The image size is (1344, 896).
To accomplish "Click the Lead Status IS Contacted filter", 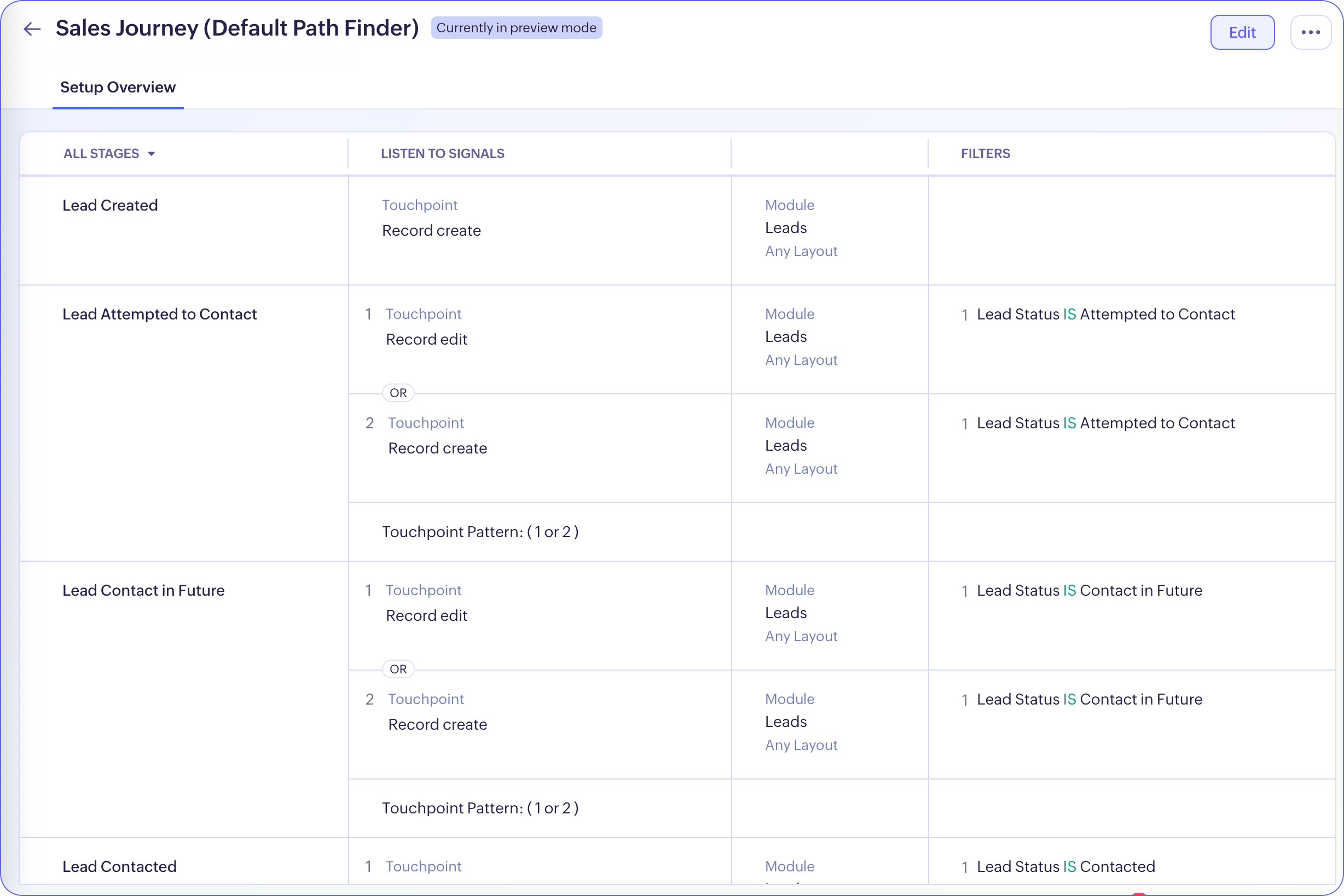I will coord(1065,866).
